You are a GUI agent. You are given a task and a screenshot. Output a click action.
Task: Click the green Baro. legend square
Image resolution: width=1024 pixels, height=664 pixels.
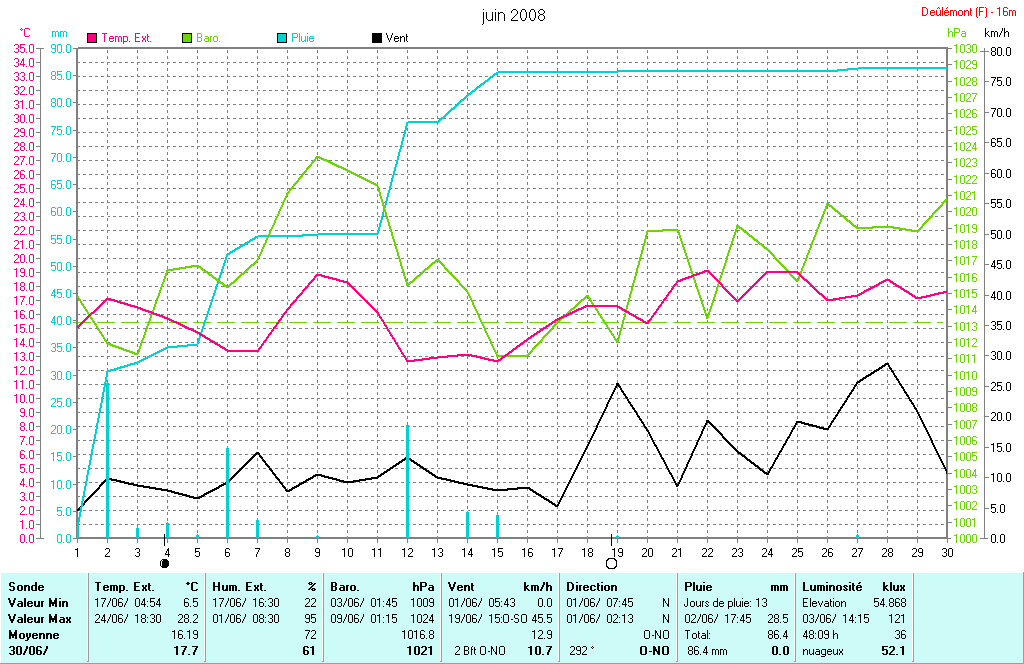(x=187, y=38)
